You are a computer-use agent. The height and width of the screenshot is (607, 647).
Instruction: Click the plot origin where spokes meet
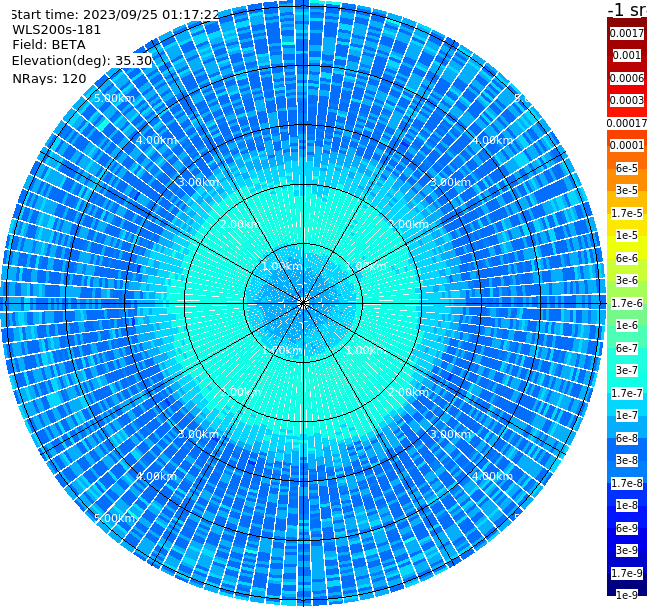pyautogui.click(x=303, y=303)
